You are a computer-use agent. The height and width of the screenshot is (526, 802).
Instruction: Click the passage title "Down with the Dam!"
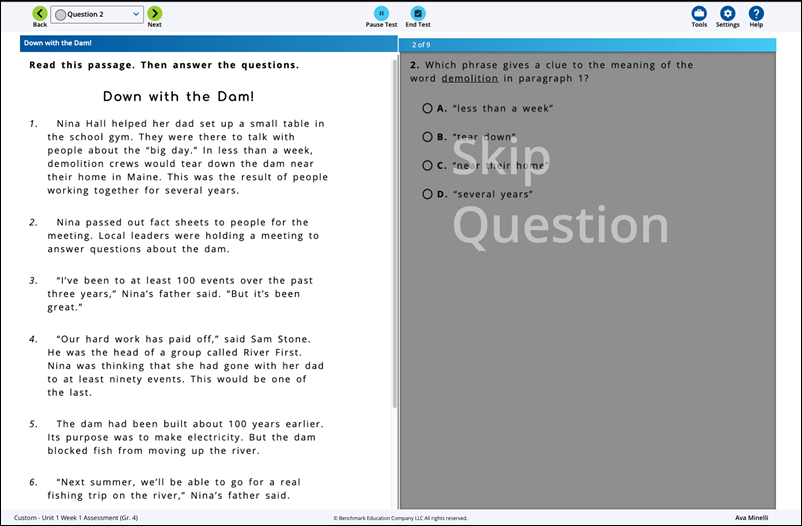(179, 96)
